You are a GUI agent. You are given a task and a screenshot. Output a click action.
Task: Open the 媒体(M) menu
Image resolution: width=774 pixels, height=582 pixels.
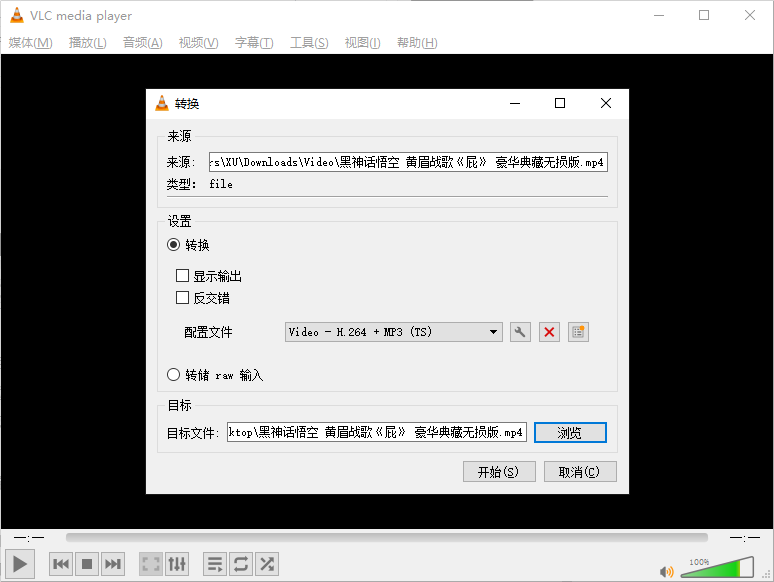[x=30, y=42]
